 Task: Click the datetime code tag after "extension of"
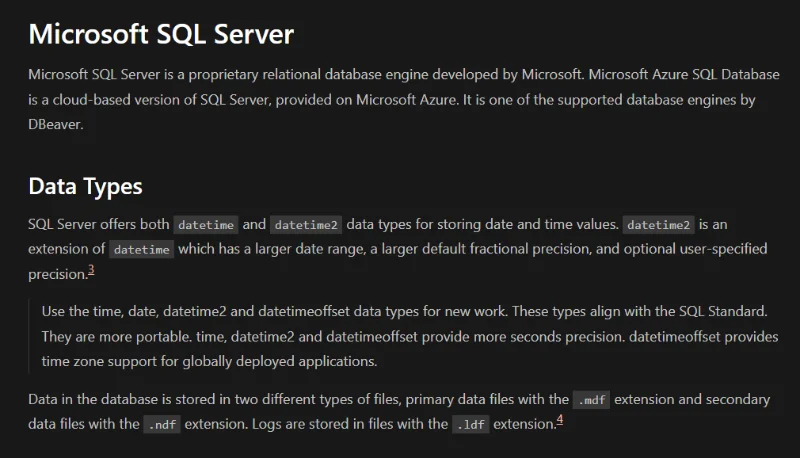[x=141, y=250]
